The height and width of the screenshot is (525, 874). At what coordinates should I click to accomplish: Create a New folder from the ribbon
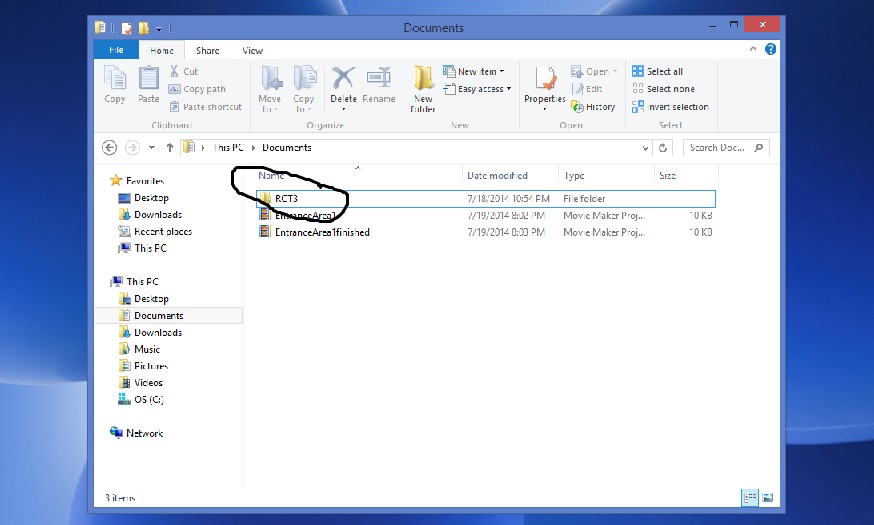423,85
